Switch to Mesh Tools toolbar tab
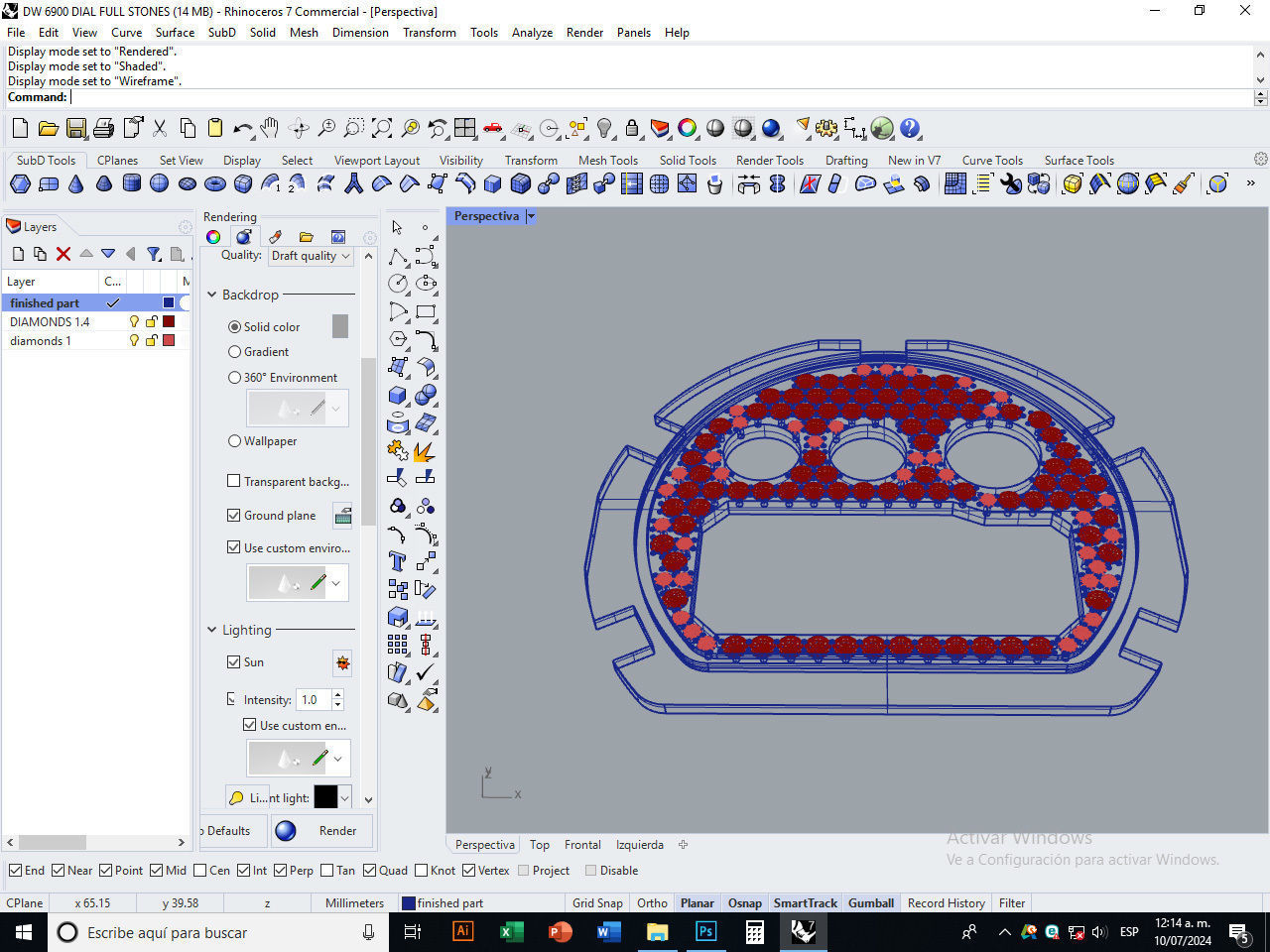 point(608,160)
